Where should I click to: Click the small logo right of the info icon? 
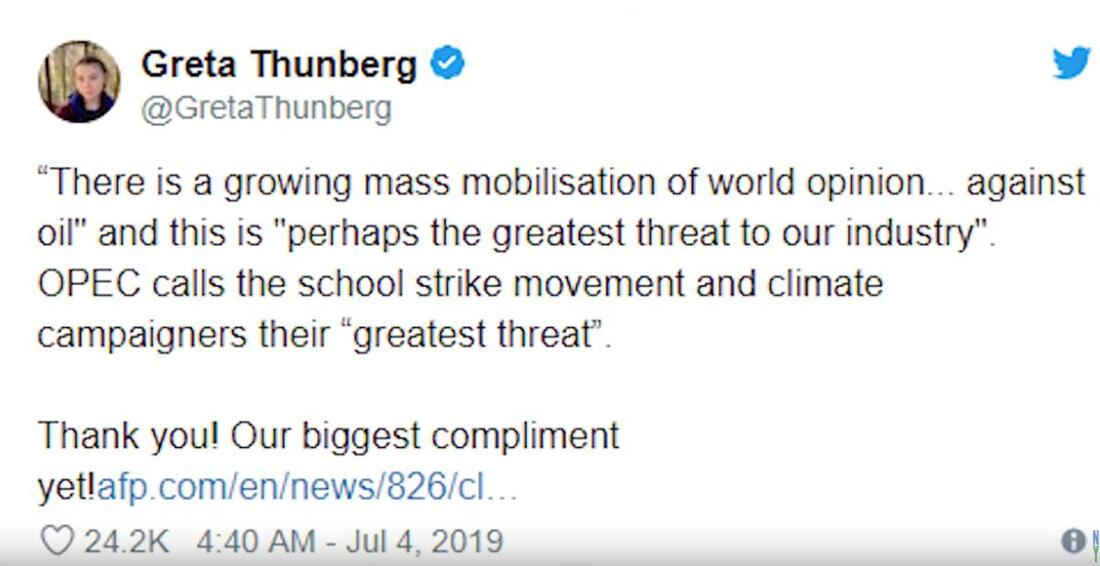point(1094,541)
